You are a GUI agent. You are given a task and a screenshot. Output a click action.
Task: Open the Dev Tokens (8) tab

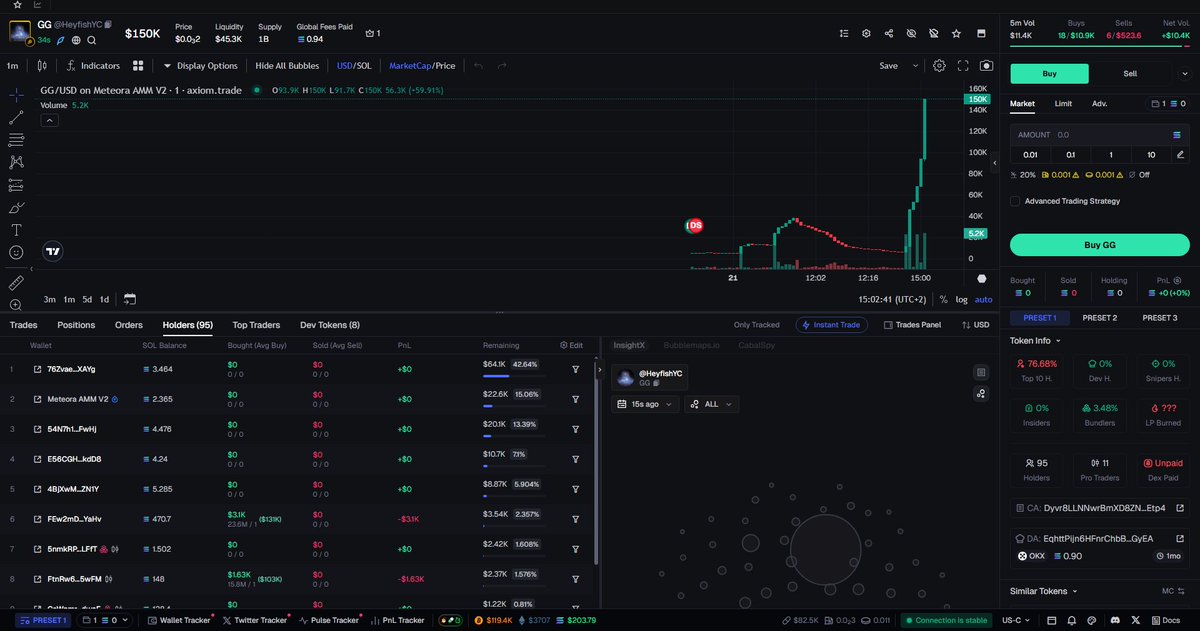pyautogui.click(x=330, y=325)
